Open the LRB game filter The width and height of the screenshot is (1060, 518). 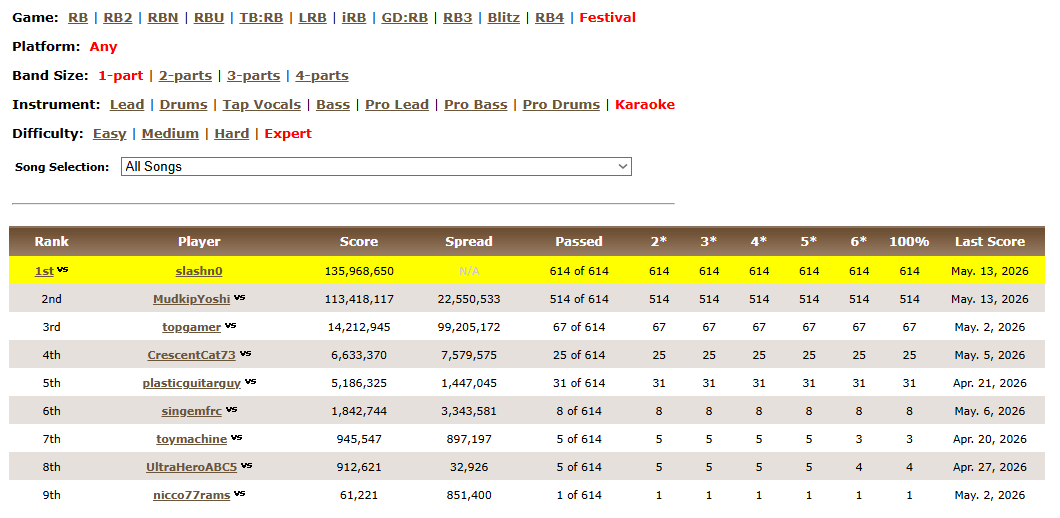point(312,18)
